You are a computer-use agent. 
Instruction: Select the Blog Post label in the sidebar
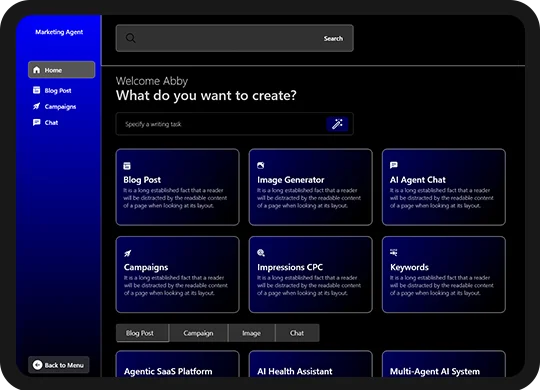(x=58, y=91)
